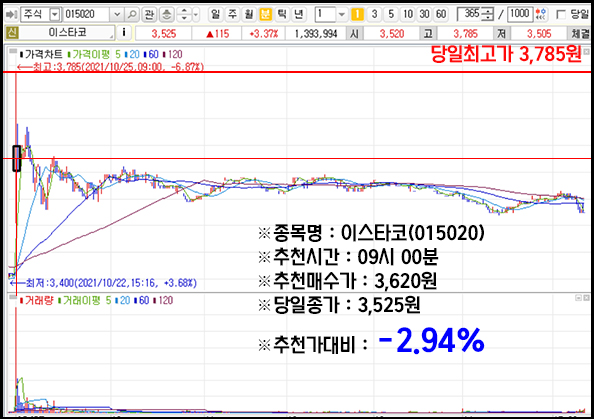Click the round layered icon after 관

click(166, 14)
